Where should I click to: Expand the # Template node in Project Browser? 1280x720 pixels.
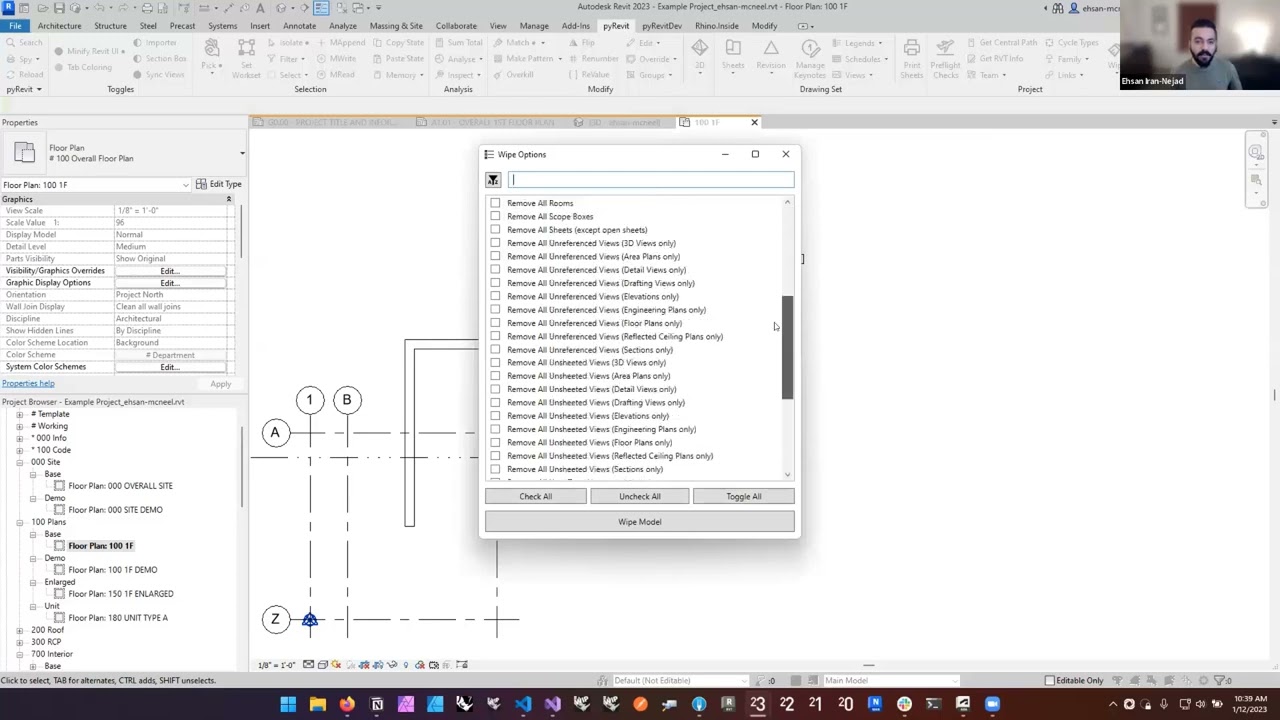click(20, 414)
